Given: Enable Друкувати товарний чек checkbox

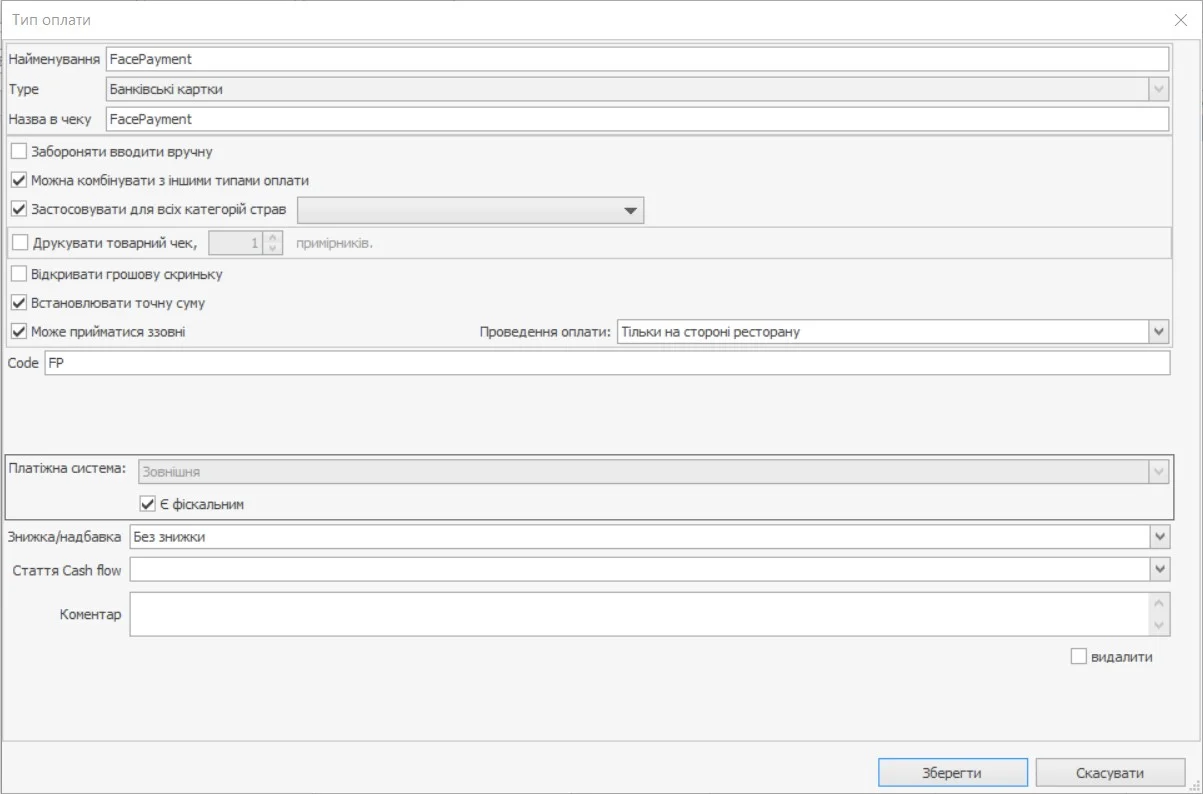Looking at the screenshot, I should 20,242.
